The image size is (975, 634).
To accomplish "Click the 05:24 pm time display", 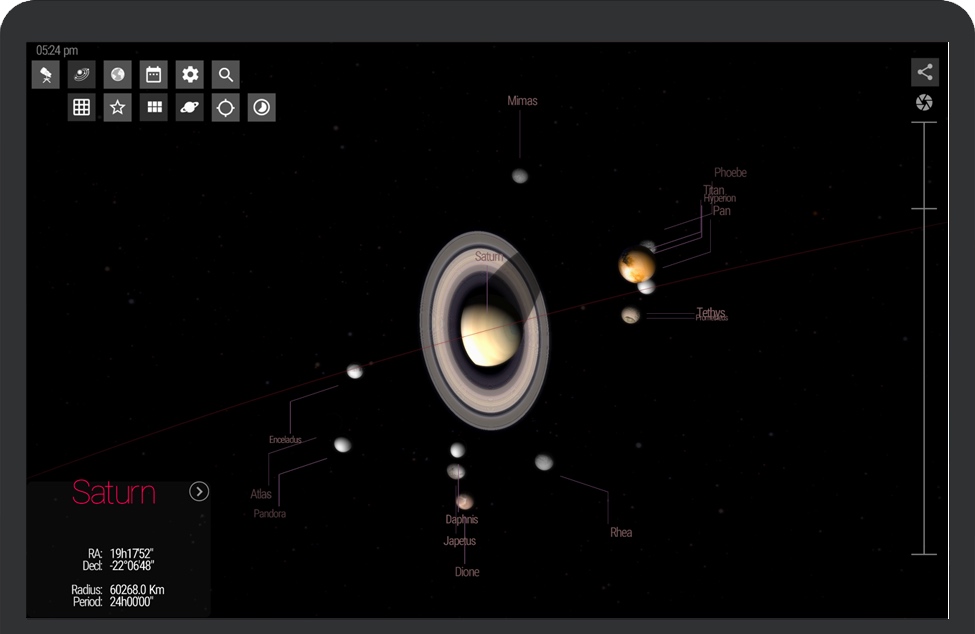I will [57, 50].
